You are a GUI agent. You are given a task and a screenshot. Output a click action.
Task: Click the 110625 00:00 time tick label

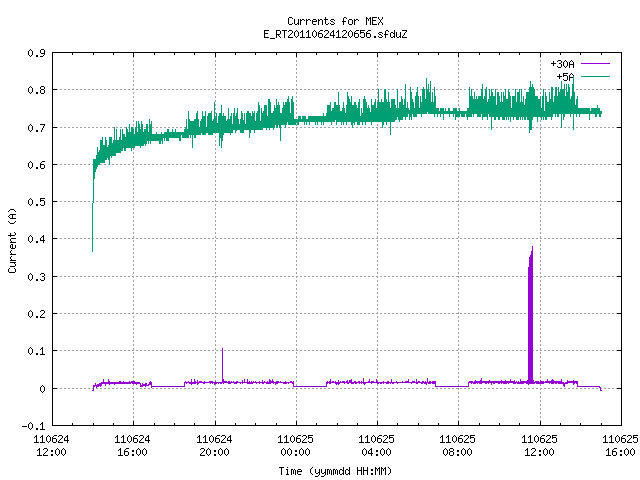(295, 446)
